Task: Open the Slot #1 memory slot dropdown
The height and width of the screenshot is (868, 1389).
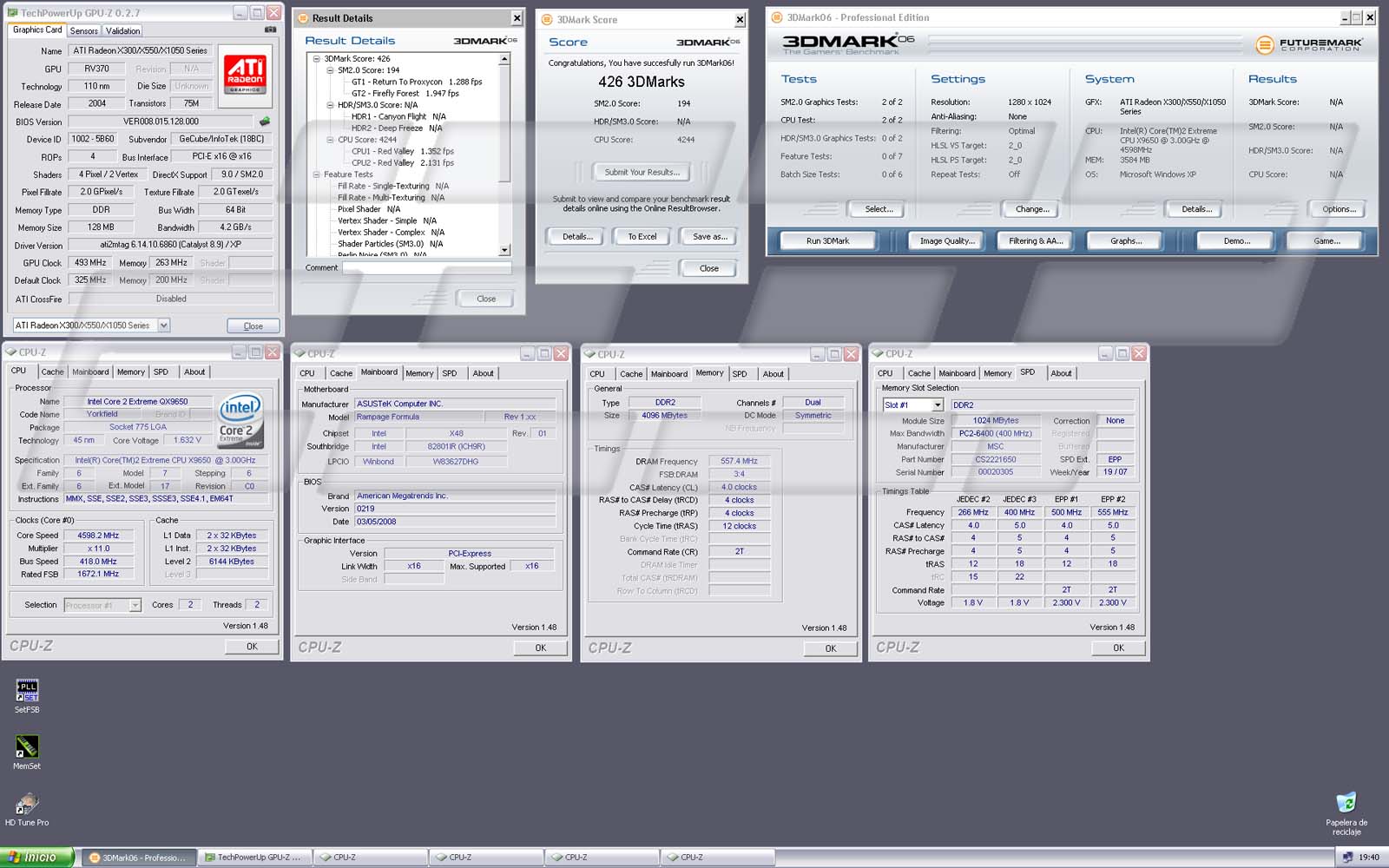Action: click(938, 405)
